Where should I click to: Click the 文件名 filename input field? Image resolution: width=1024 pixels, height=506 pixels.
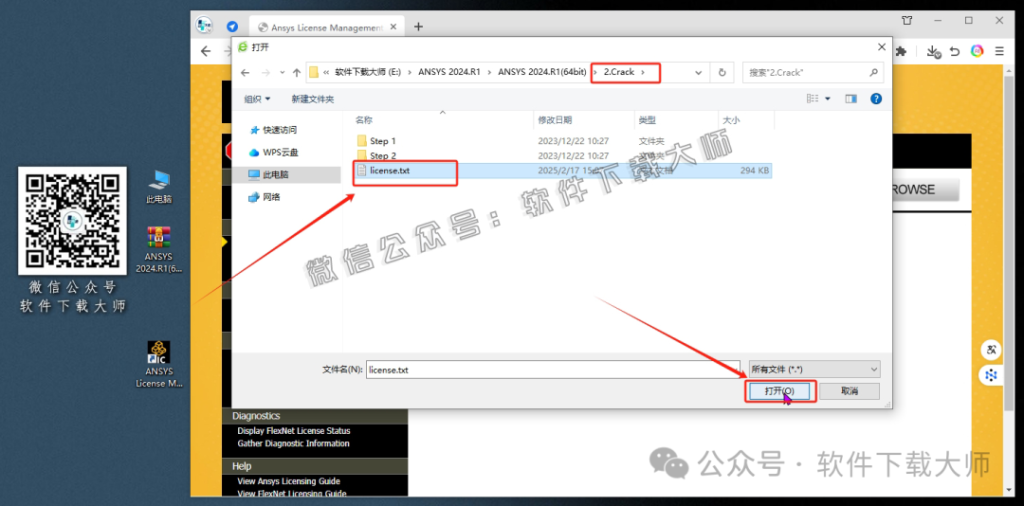(x=552, y=370)
